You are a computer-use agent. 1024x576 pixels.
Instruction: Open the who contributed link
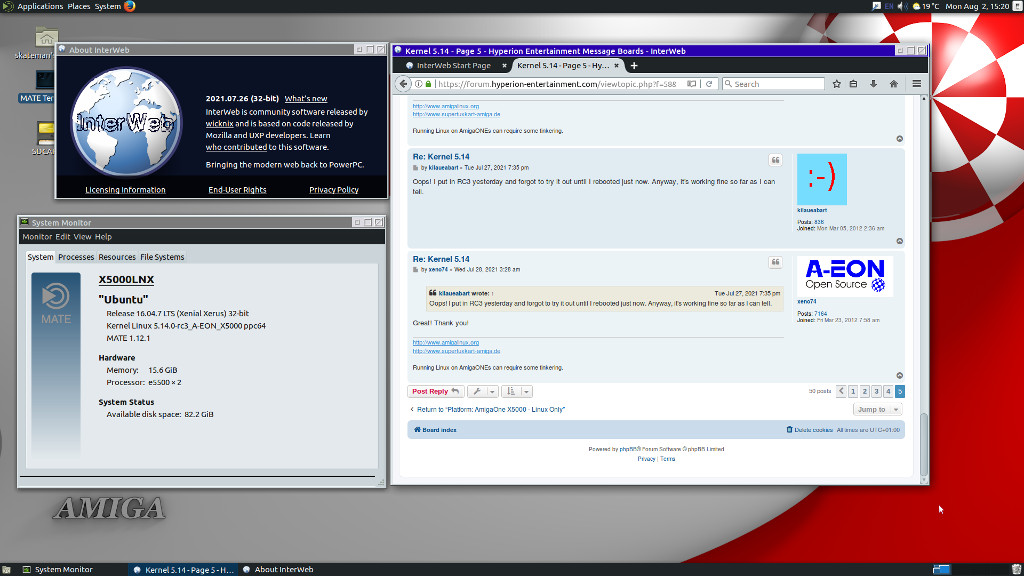[x=236, y=147]
